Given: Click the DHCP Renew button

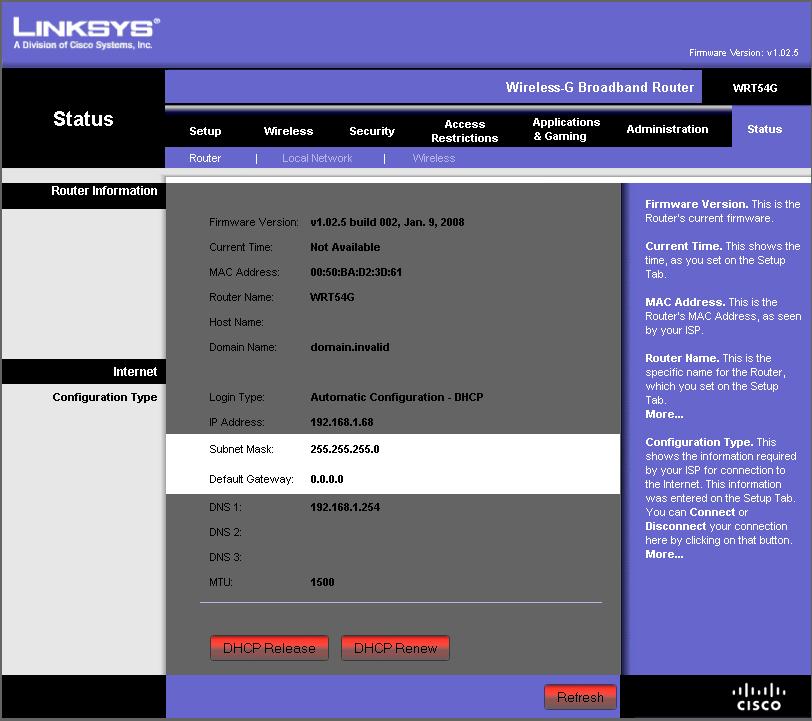Looking at the screenshot, I should coord(396,648).
